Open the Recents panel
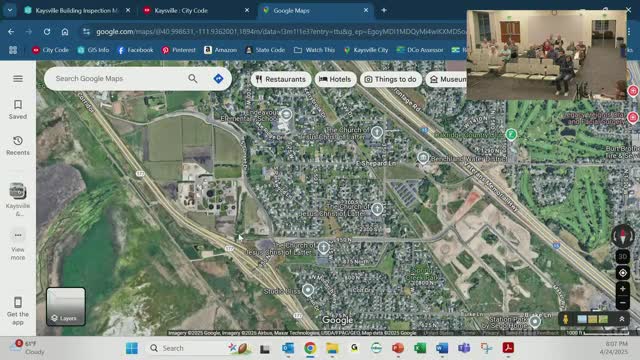Screen dimensions: 640x360 click(18, 145)
